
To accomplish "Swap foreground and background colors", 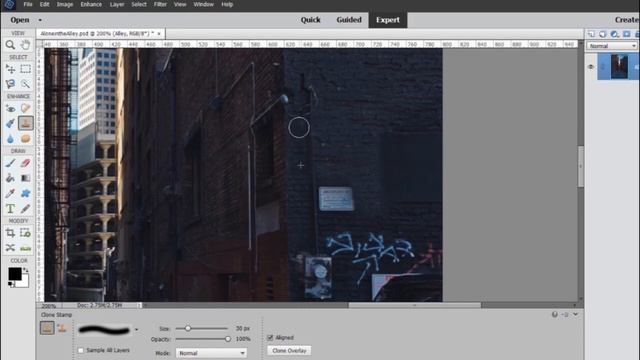I will 26,270.
